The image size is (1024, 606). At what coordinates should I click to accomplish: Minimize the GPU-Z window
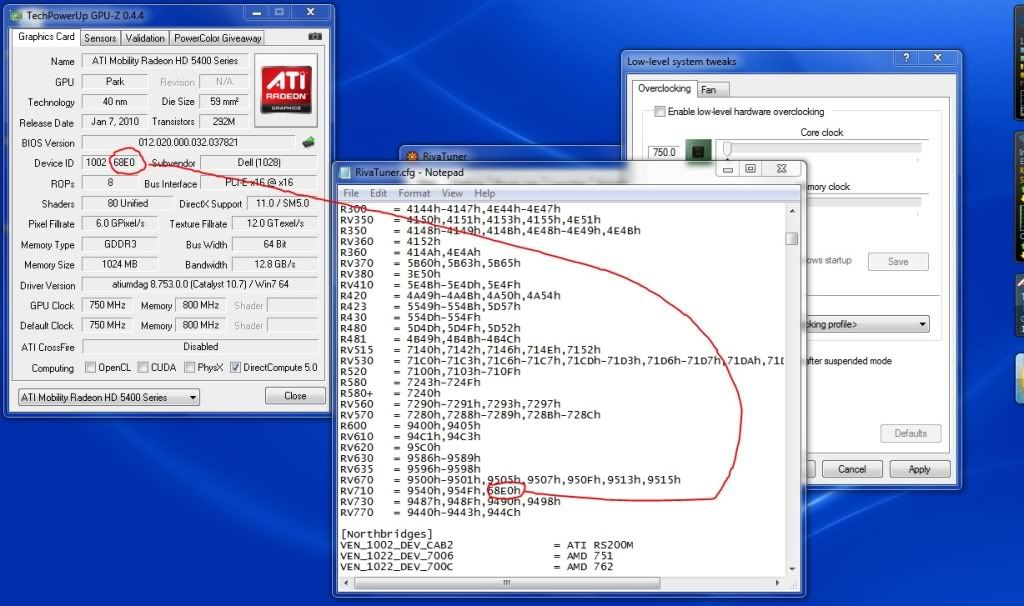257,12
